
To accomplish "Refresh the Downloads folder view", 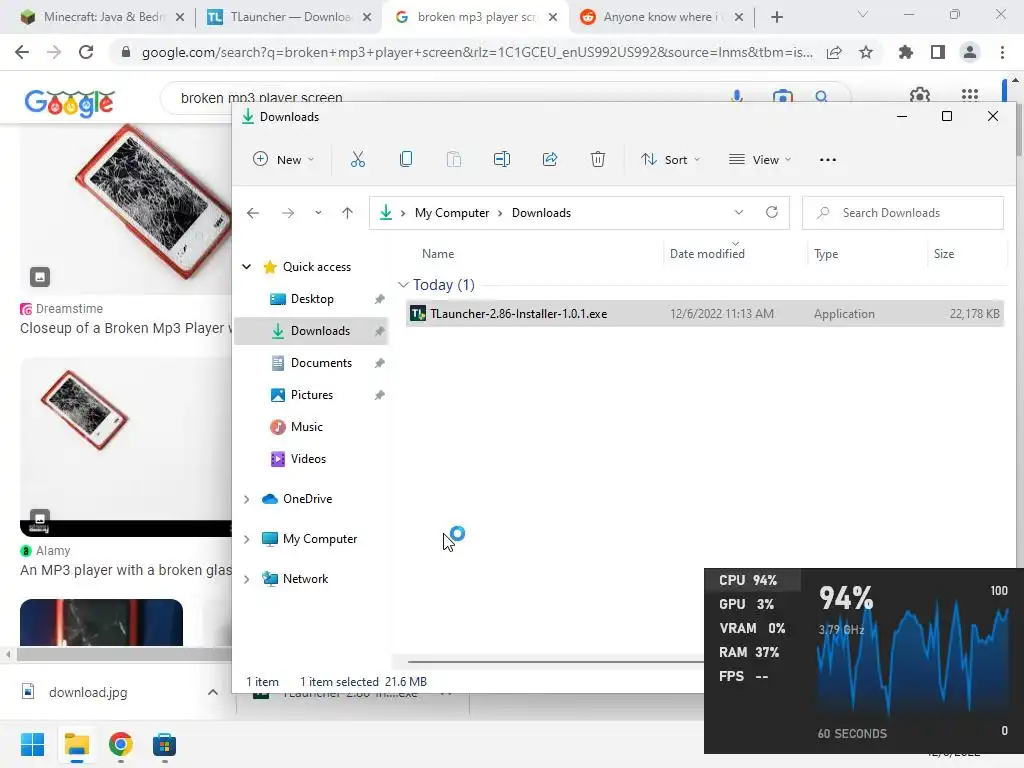I will pyautogui.click(x=772, y=212).
